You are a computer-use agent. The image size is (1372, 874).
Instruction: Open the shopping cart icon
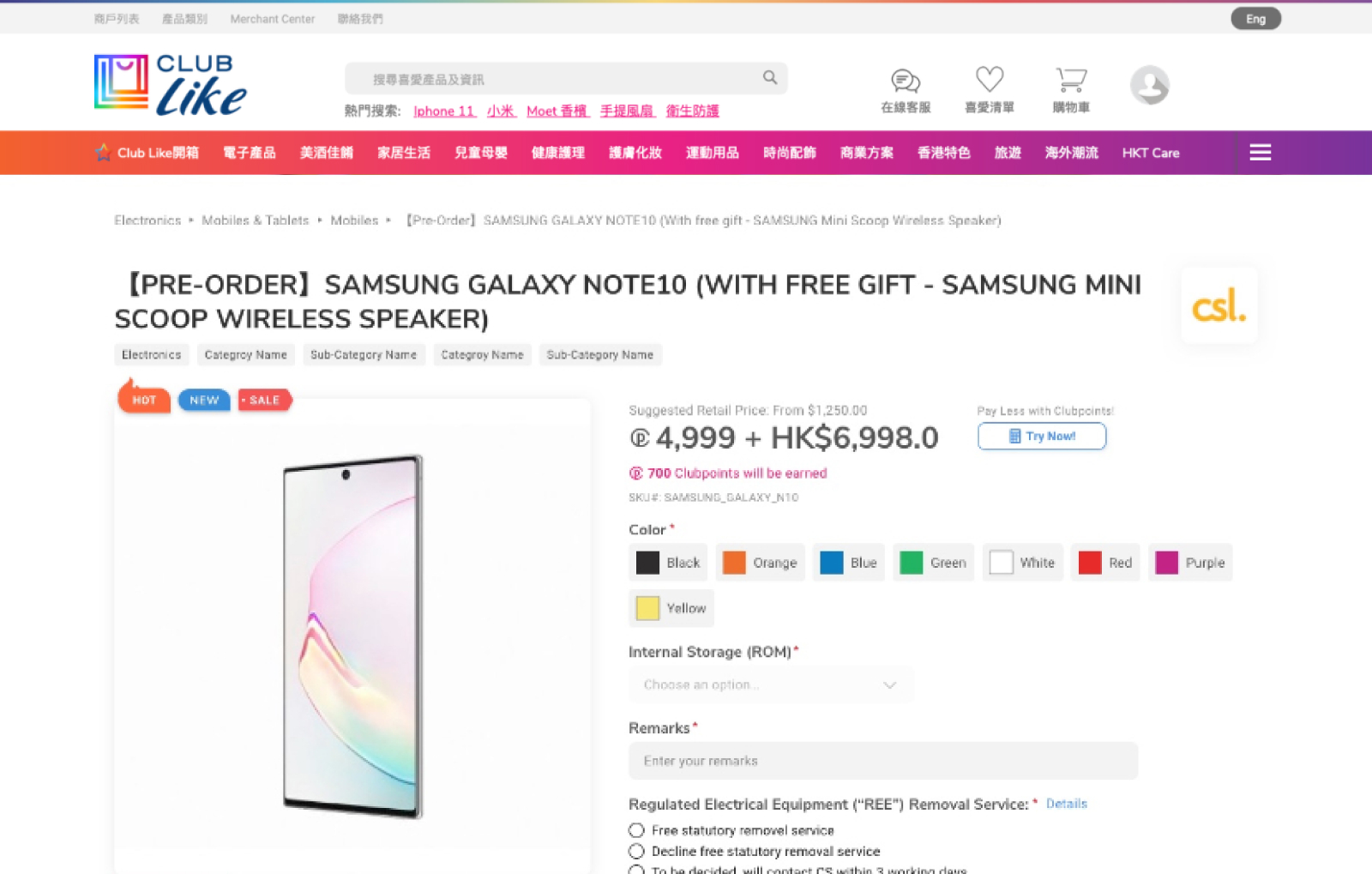pos(1071,80)
